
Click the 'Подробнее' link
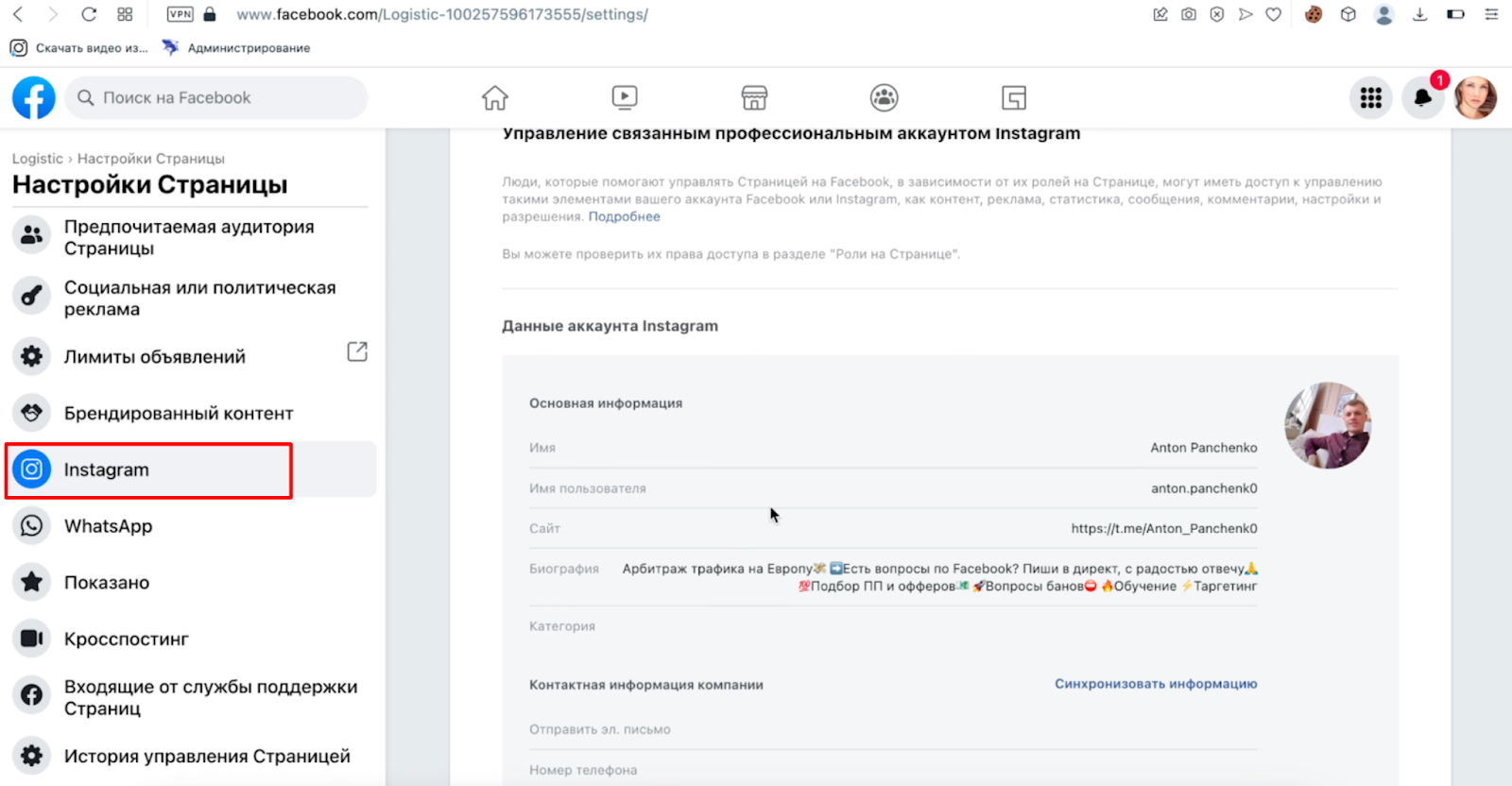tap(625, 216)
